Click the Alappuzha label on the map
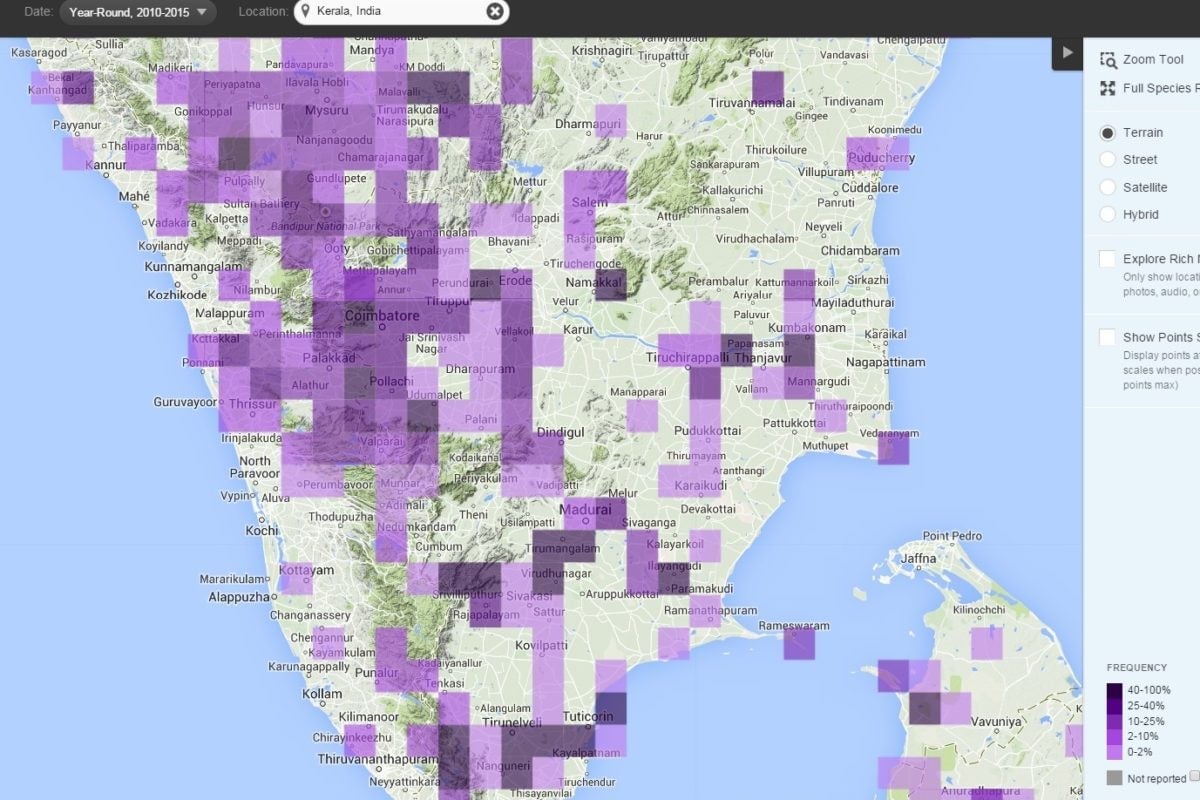 click(x=238, y=597)
